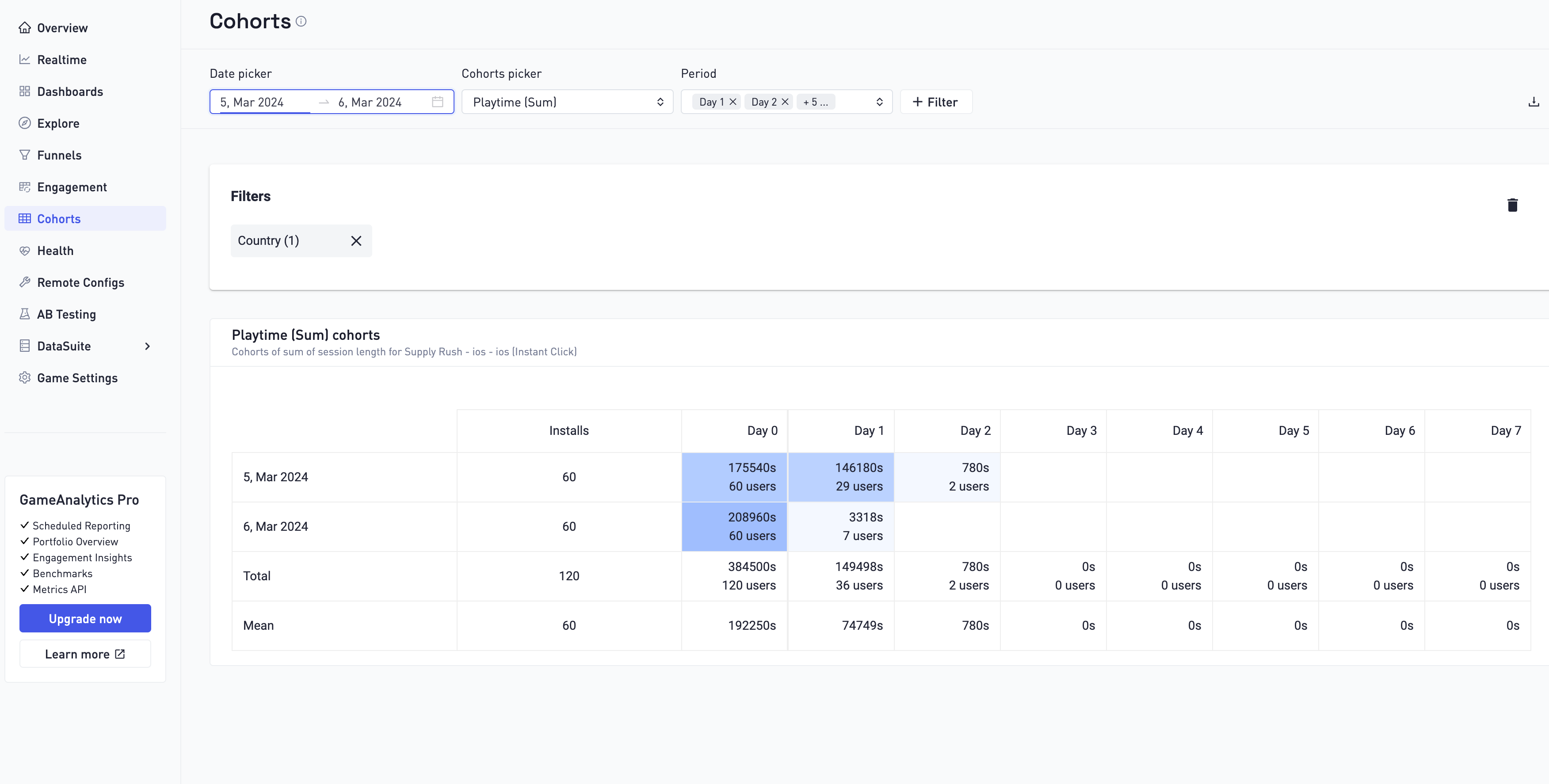Click the 5, Mar 2024 row label
Viewport: 1549px width, 784px height.
click(275, 477)
